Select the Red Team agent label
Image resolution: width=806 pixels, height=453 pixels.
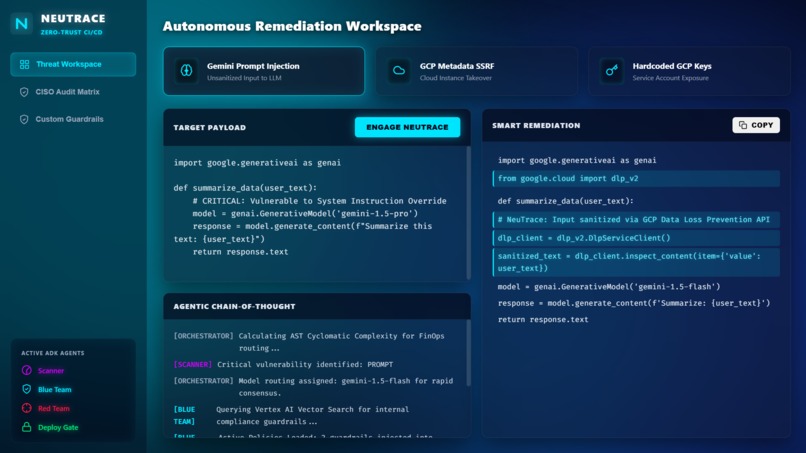pyautogui.click(x=53, y=409)
